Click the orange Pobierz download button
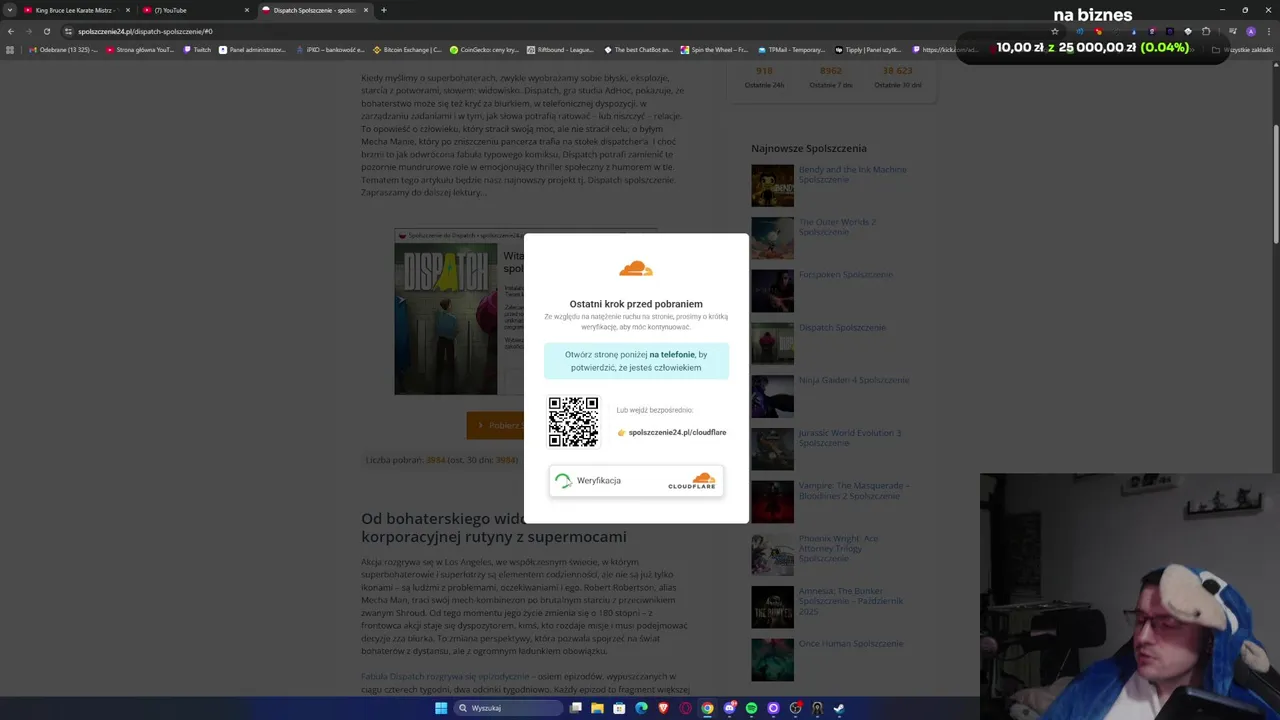Screen dimensions: 1280x720 point(495,425)
